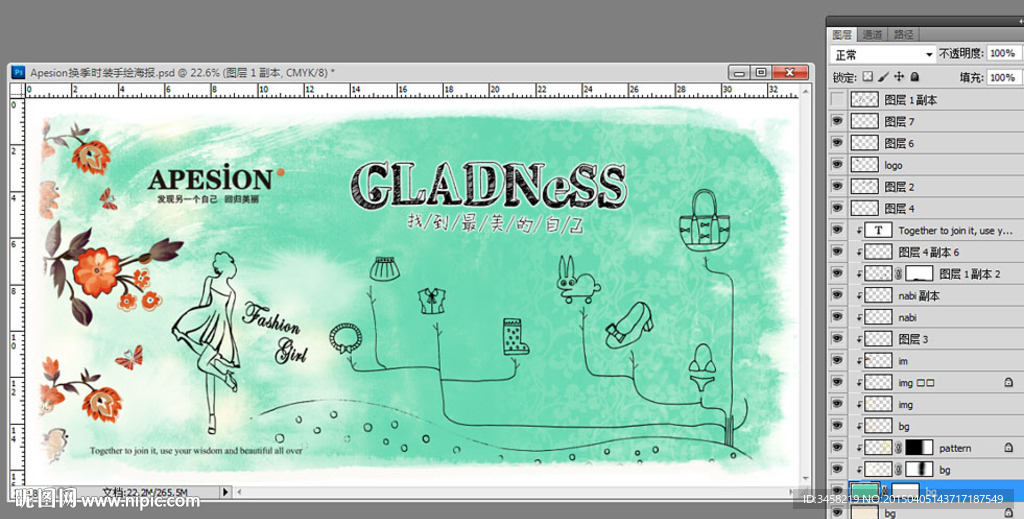Screen dimensions: 1024x519
Task: Click the 图层 7 layer thumbnail
Action: [x=865, y=121]
